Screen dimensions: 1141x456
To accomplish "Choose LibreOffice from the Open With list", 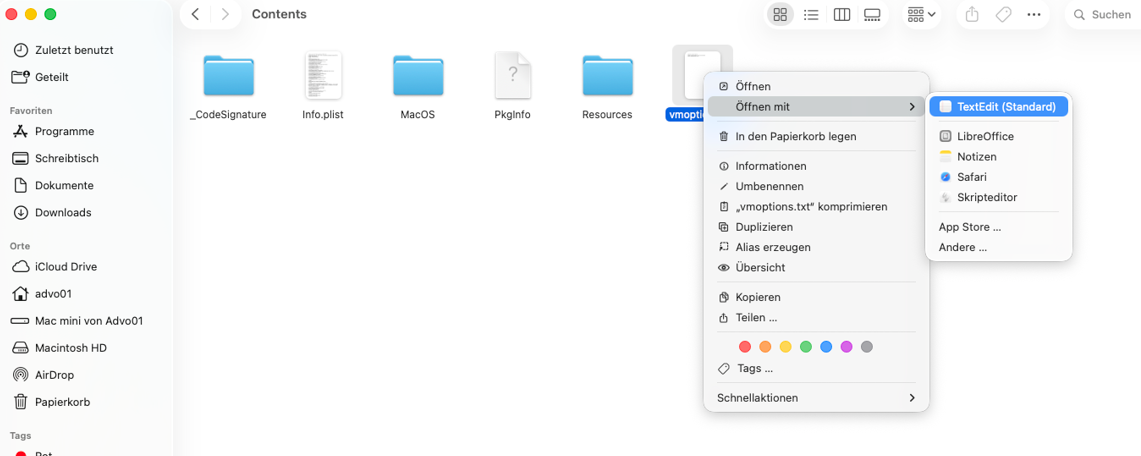I will (984, 136).
